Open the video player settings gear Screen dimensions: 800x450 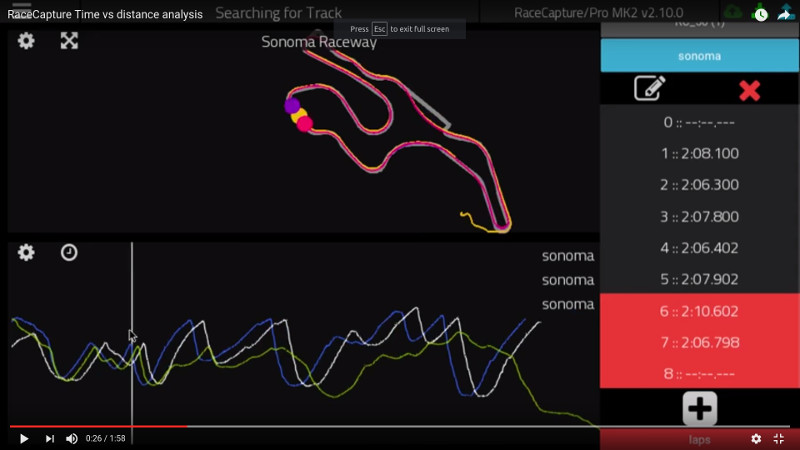pos(756,438)
